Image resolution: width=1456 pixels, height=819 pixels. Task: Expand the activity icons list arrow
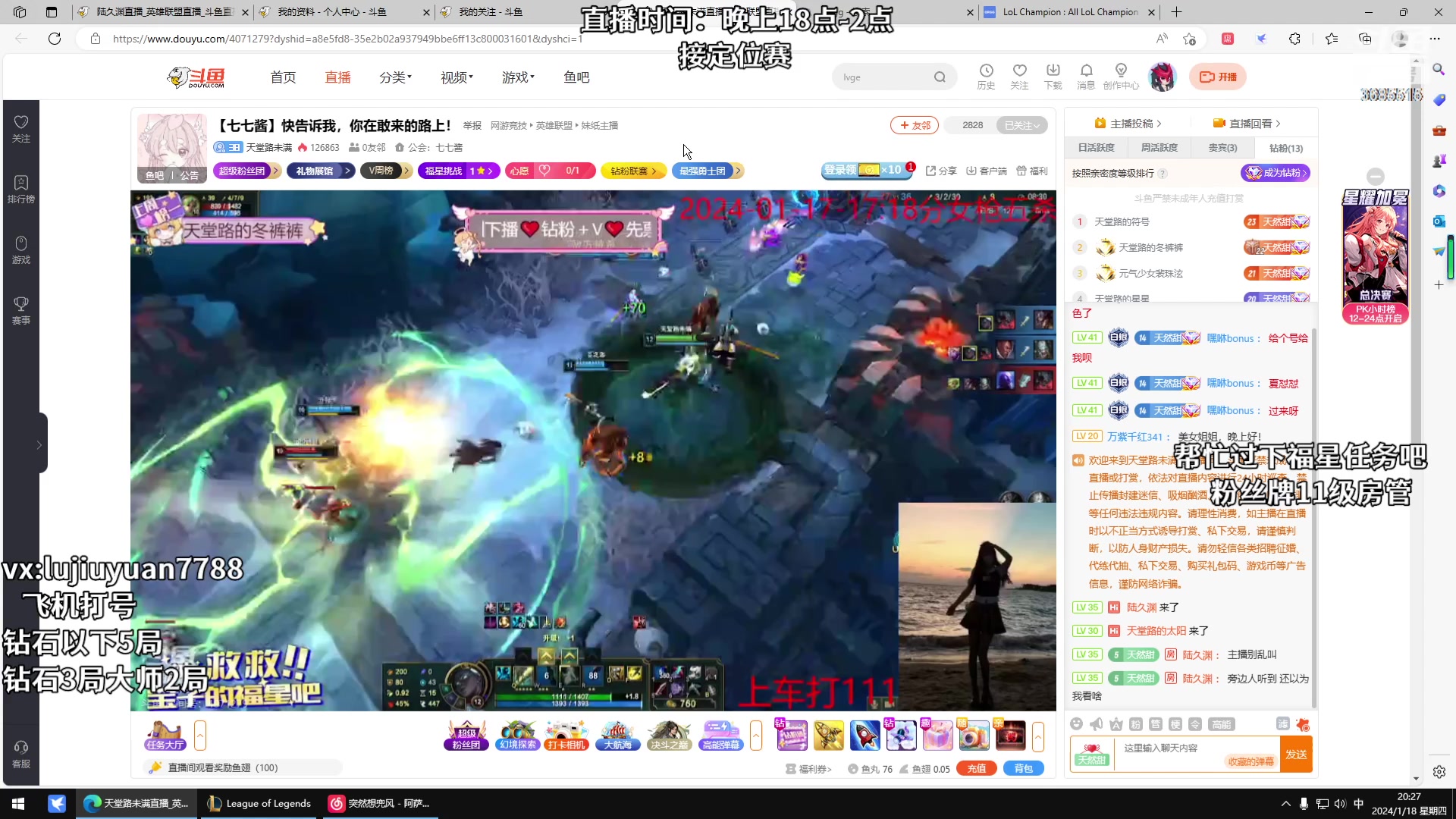[756, 736]
